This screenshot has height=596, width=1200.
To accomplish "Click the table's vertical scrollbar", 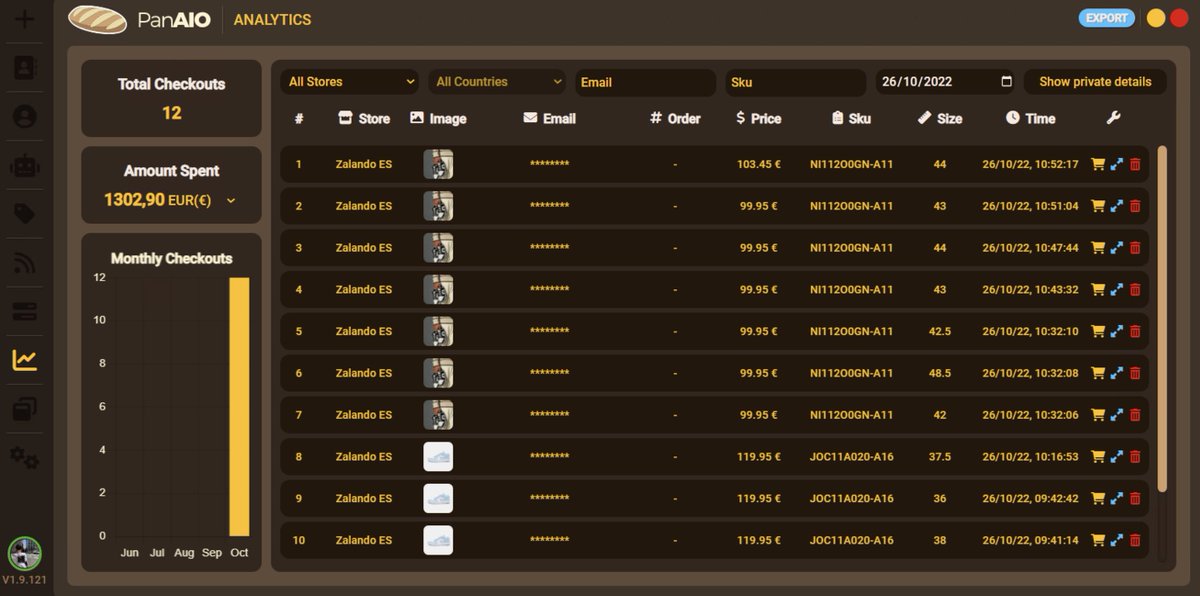I will 1162,318.
